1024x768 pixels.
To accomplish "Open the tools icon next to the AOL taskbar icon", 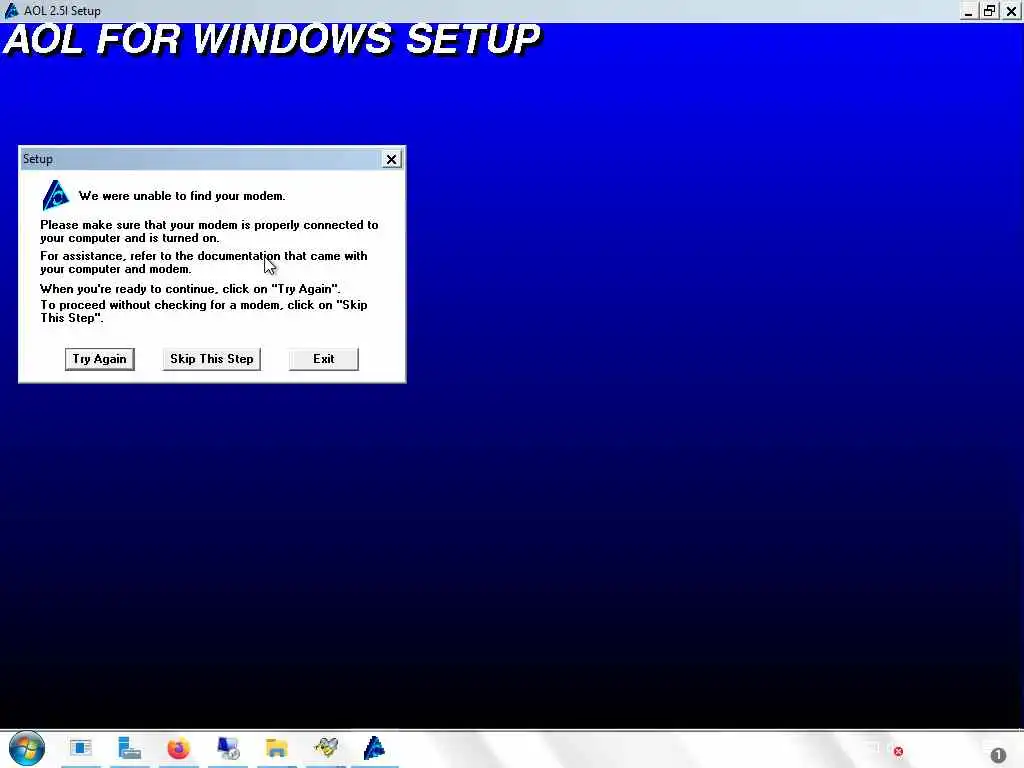I will click(x=326, y=748).
